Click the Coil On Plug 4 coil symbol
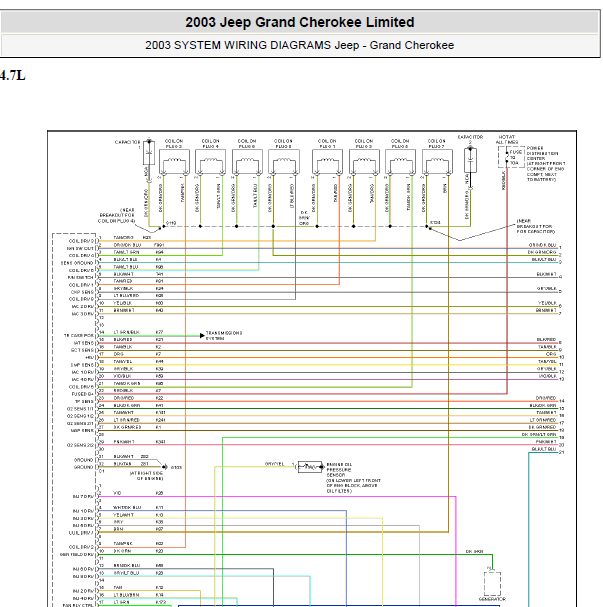The height and width of the screenshot is (607, 603). coord(211,162)
